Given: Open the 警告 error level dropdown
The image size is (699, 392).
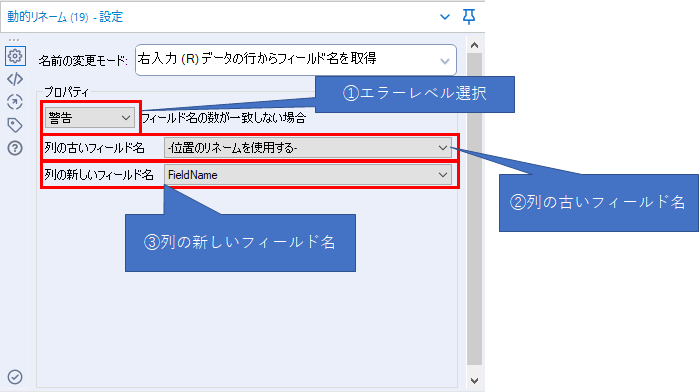Looking at the screenshot, I should pos(90,118).
